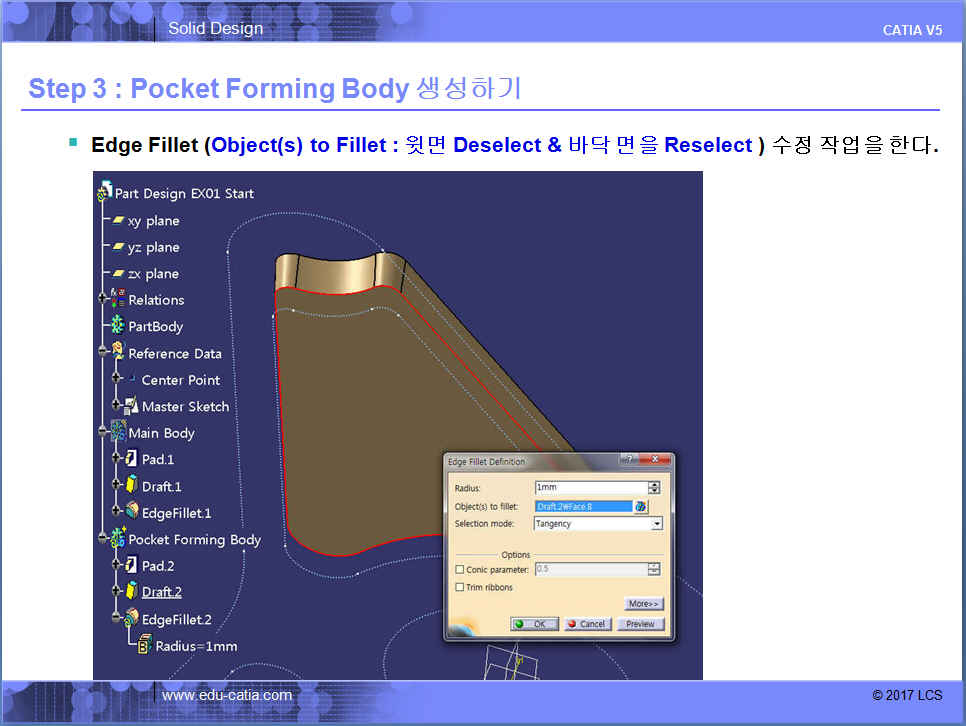This screenshot has height=726, width=966.
Task: Select the Draft.2 feature icon
Action: pyautogui.click(x=131, y=592)
